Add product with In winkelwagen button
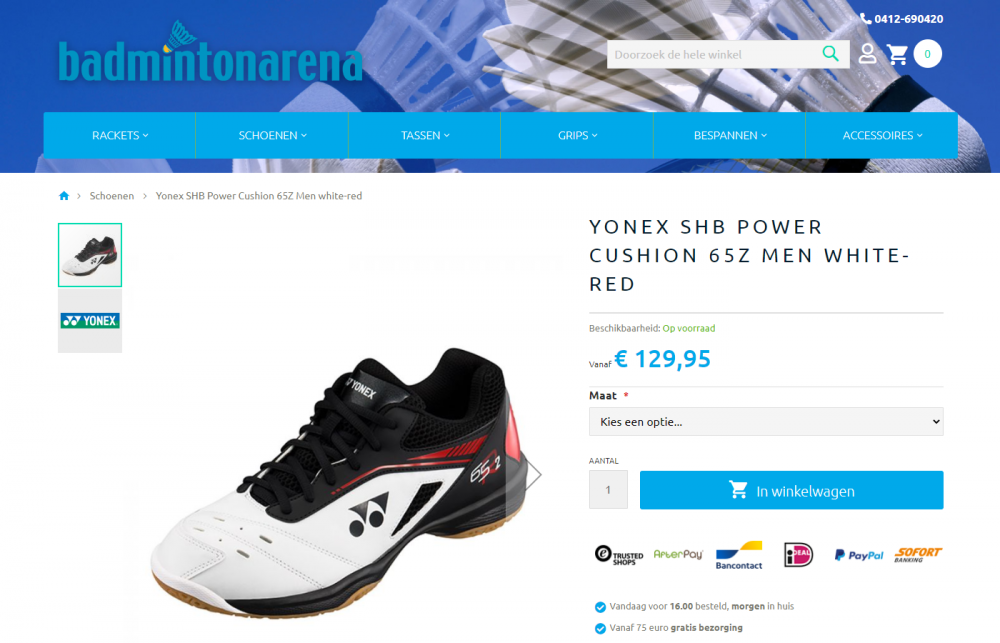This screenshot has height=643, width=1000. 791,490
